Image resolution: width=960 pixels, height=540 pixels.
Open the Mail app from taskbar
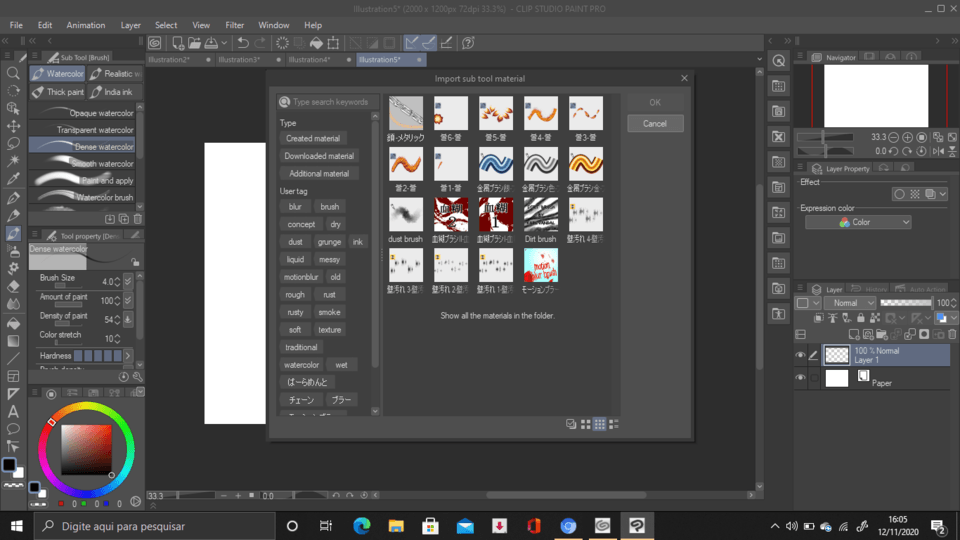point(465,526)
